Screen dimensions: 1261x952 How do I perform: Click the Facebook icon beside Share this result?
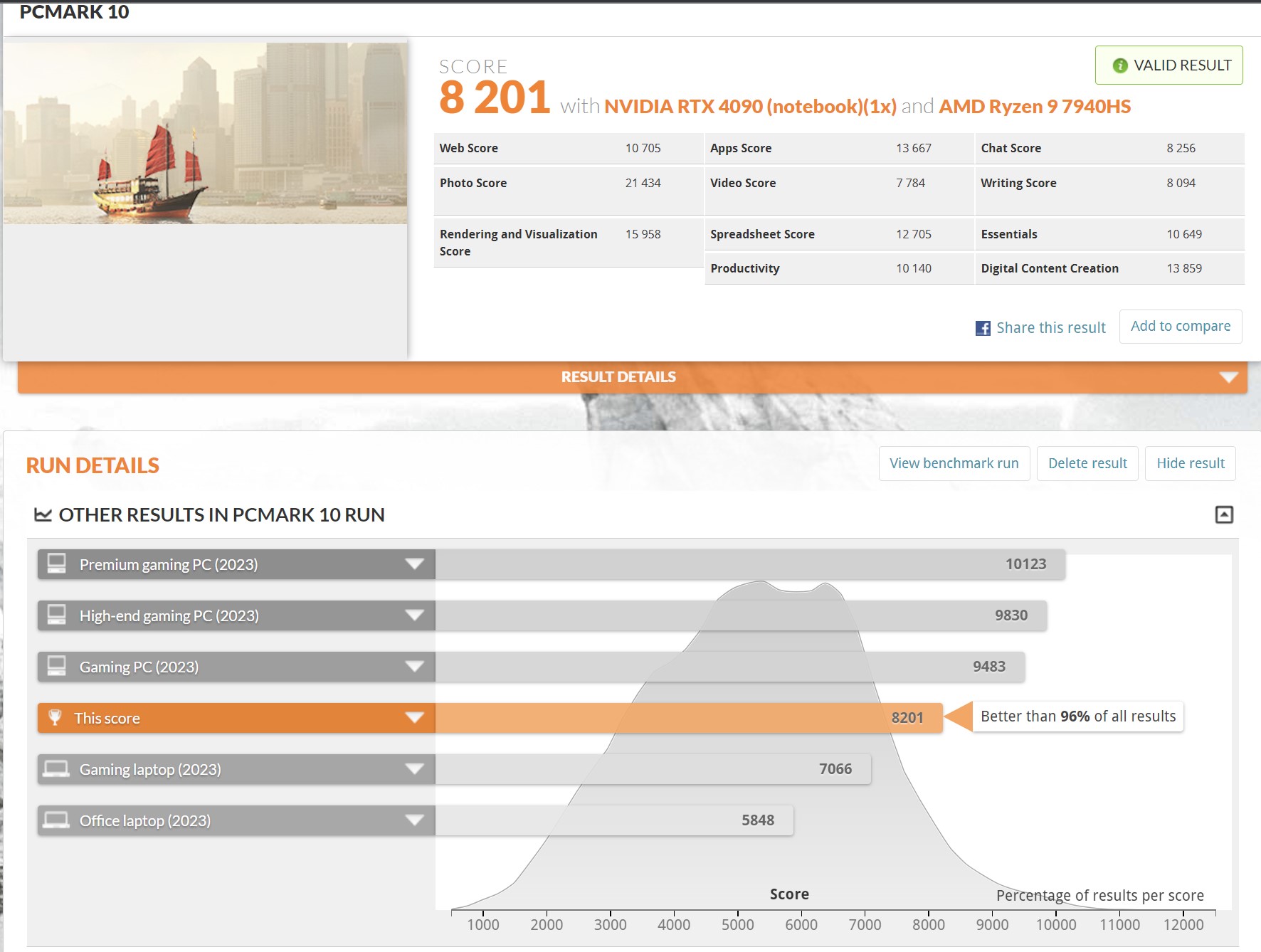(x=983, y=328)
